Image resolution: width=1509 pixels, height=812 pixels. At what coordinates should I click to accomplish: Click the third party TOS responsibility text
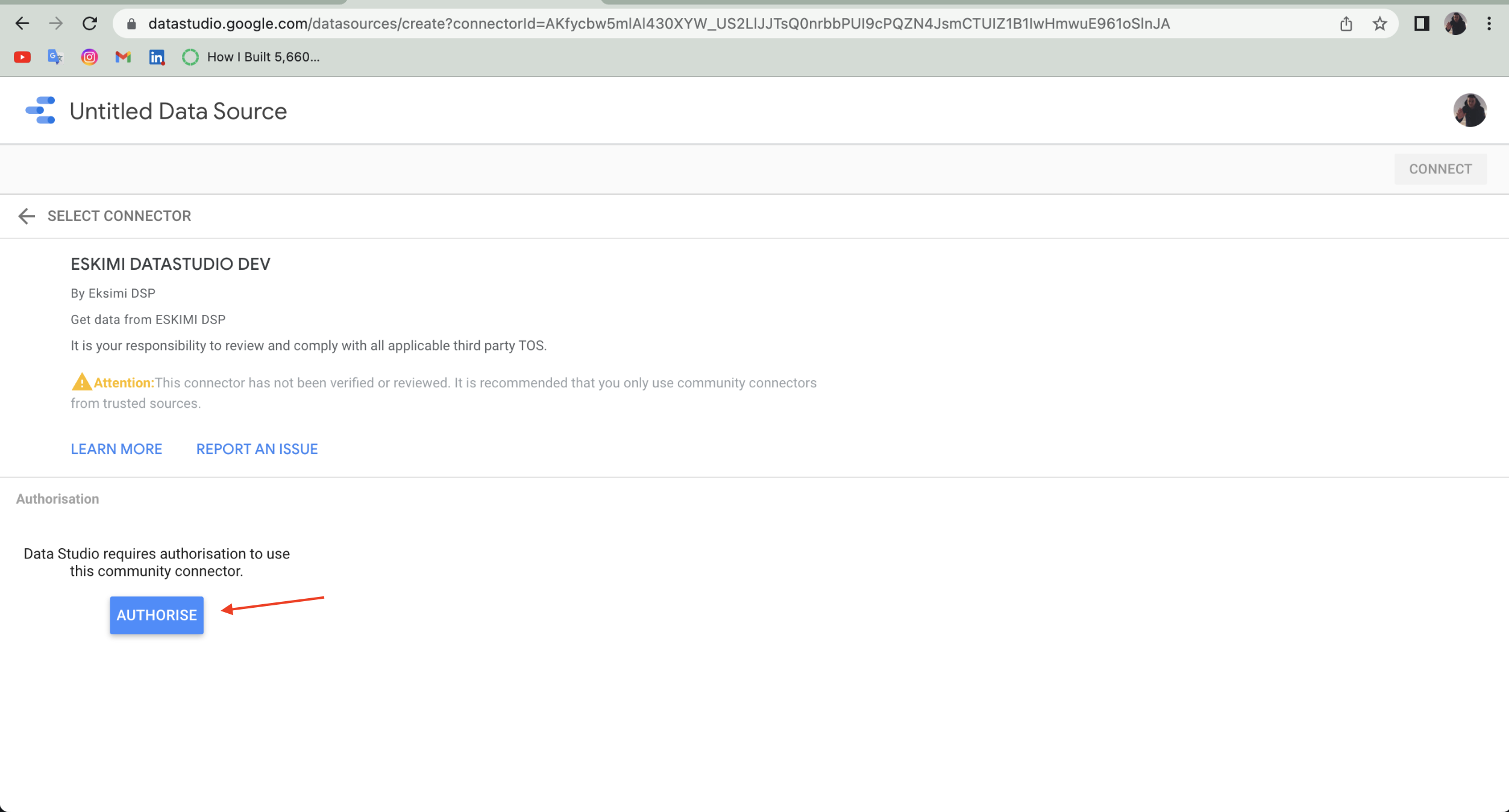[309, 346]
